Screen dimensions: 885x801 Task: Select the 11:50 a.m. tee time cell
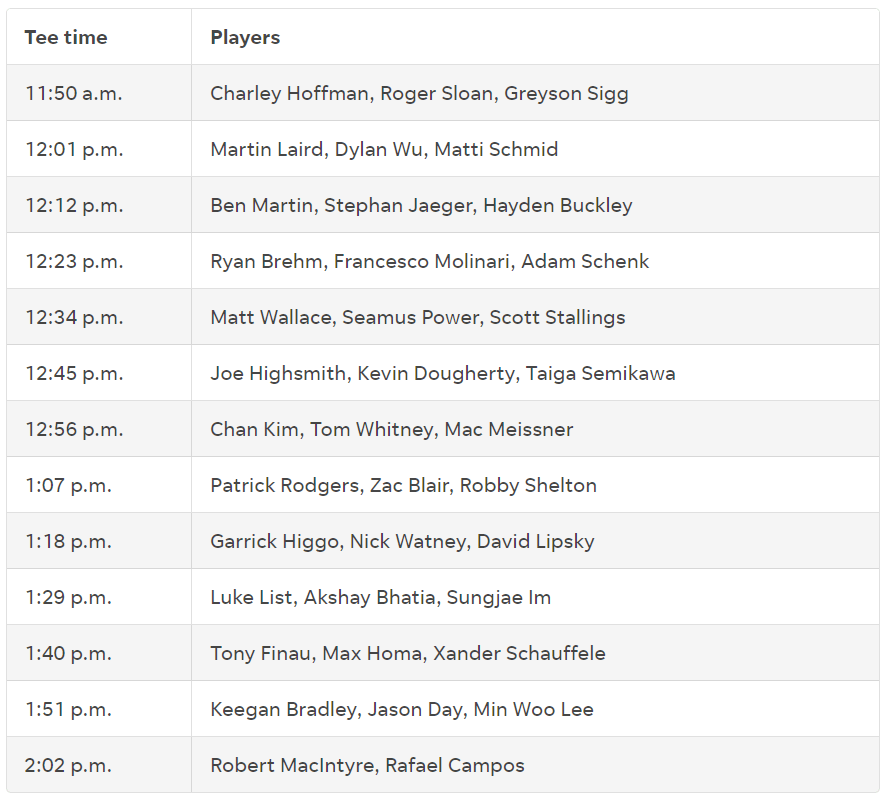click(x=73, y=93)
